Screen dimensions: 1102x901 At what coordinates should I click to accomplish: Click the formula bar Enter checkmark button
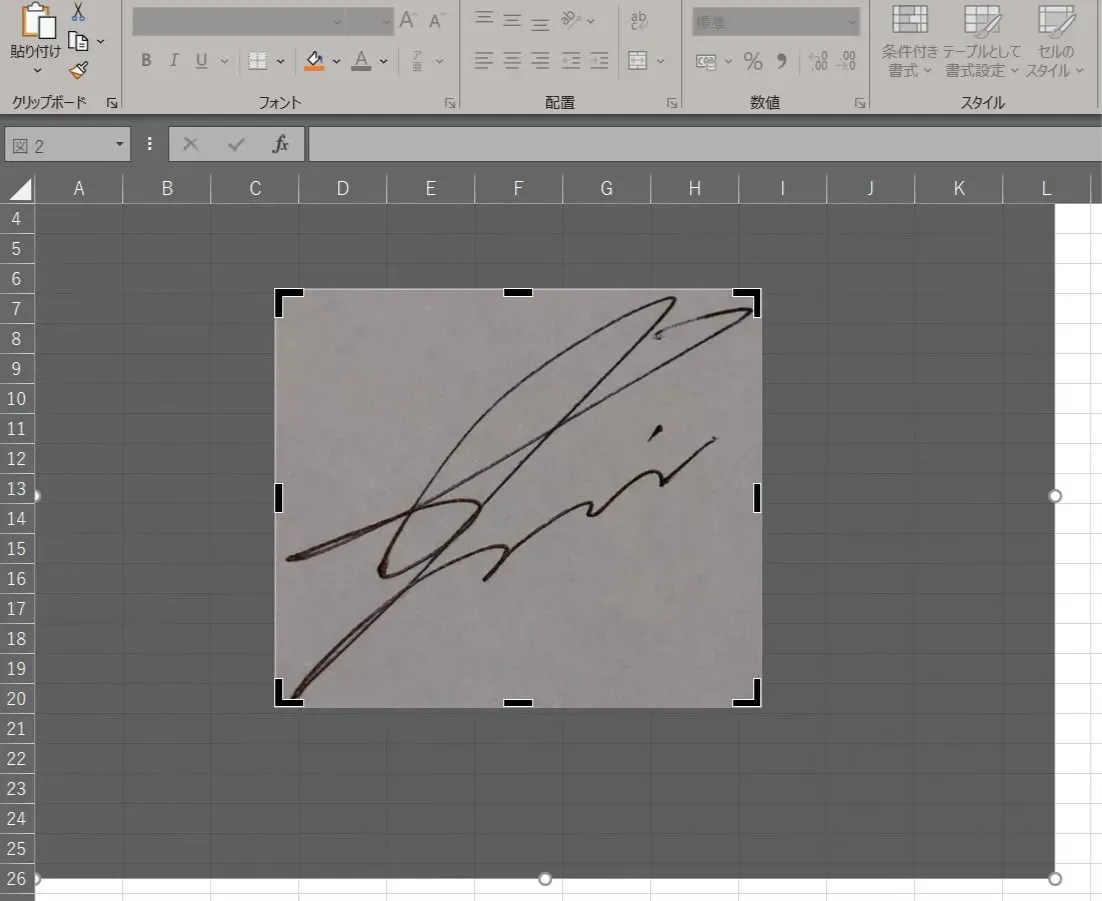tap(236, 144)
